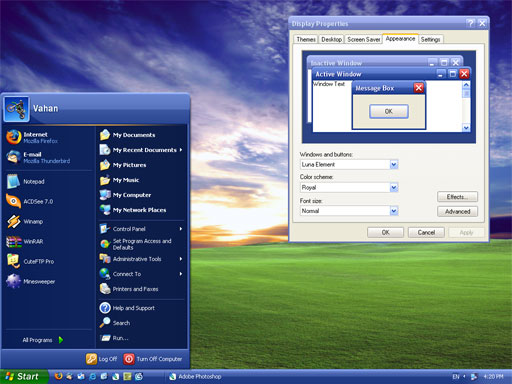Image resolution: width=512 pixels, height=384 pixels.
Task: Click Adobe Photoshop taskbar button
Action: coord(195,377)
